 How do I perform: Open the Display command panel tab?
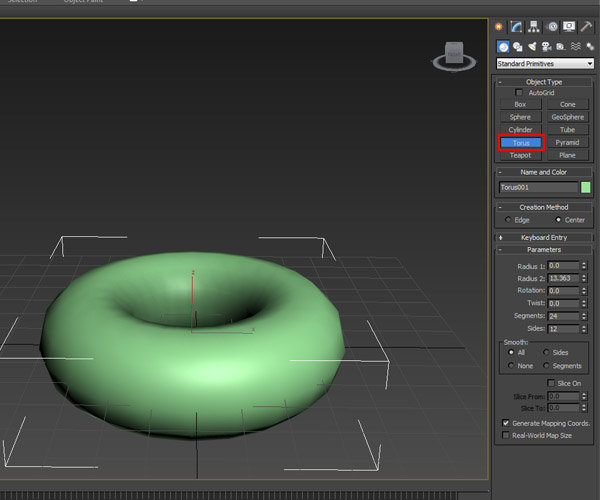point(569,27)
